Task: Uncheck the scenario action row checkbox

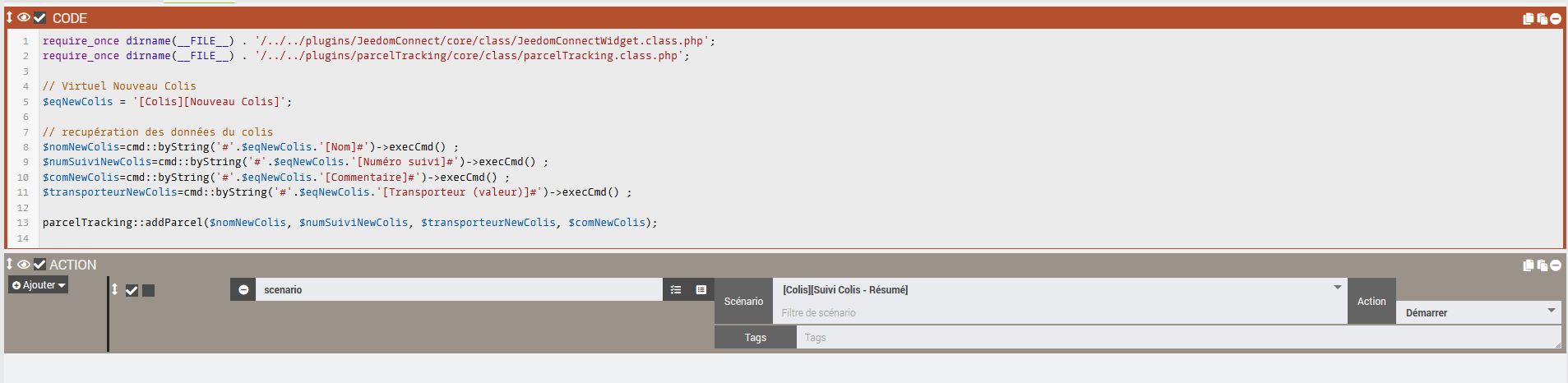Action: (x=132, y=290)
